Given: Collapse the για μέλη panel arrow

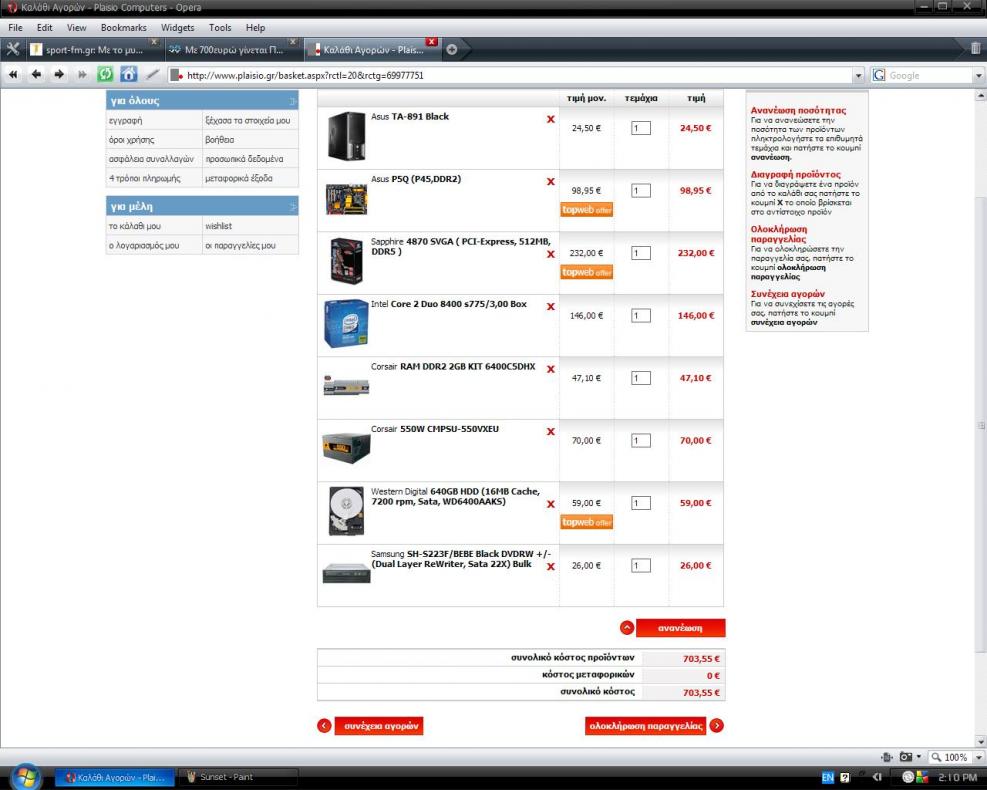Looking at the screenshot, I should point(293,206).
